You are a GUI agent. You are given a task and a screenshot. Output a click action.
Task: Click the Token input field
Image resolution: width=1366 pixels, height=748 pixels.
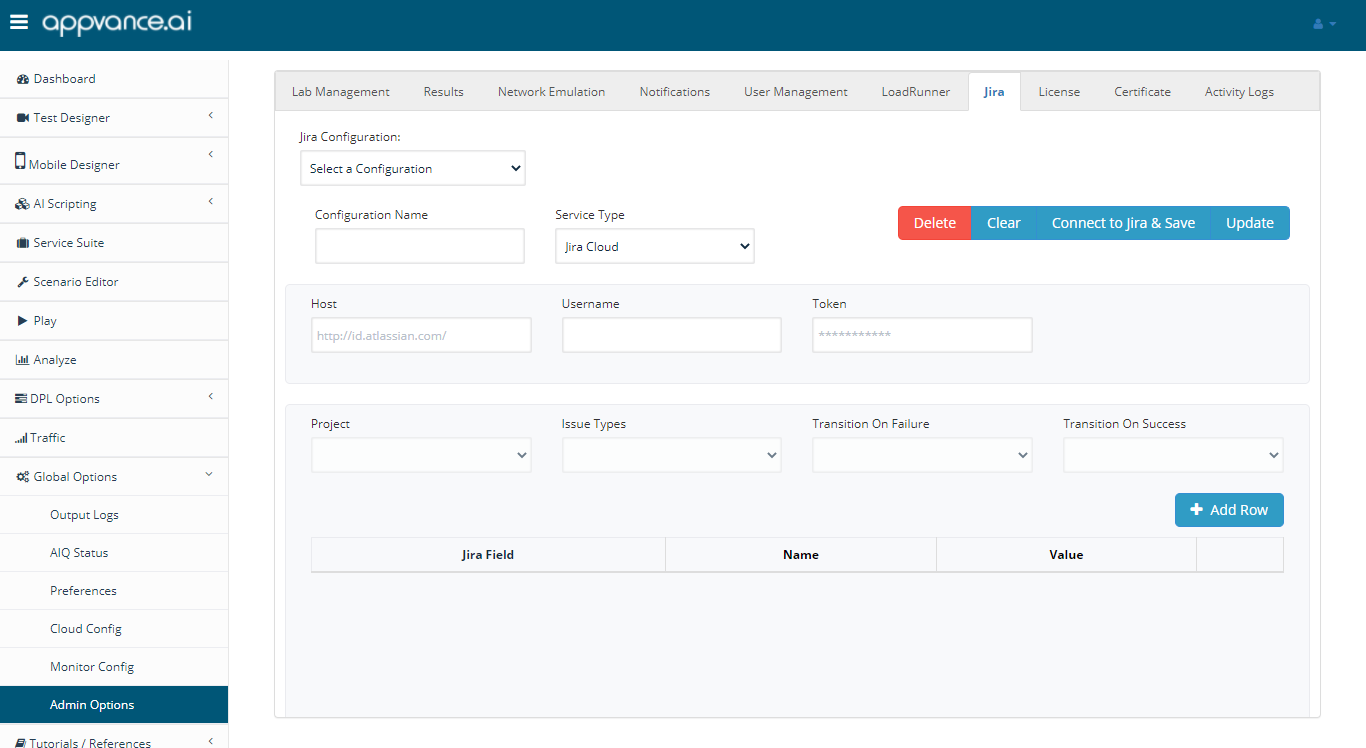(x=922, y=335)
